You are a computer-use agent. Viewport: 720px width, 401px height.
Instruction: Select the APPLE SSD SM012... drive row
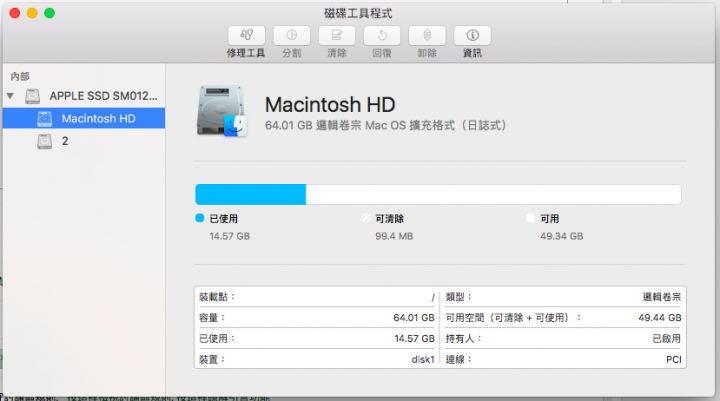(x=84, y=96)
